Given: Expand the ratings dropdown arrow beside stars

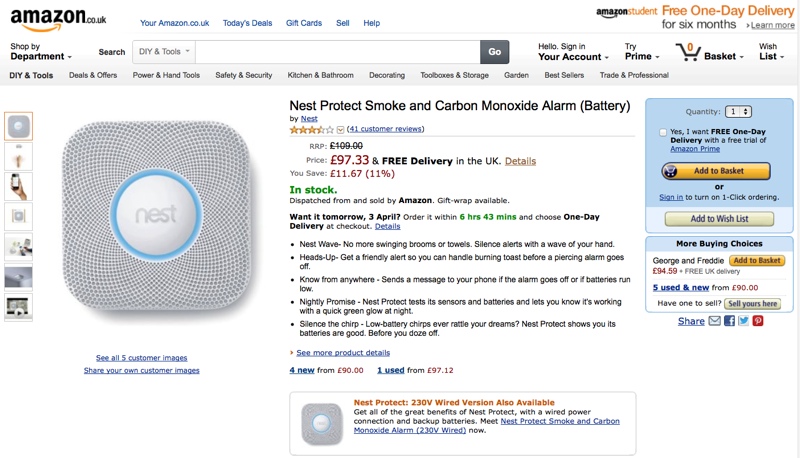Looking at the screenshot, I should (x=341, y=129).
